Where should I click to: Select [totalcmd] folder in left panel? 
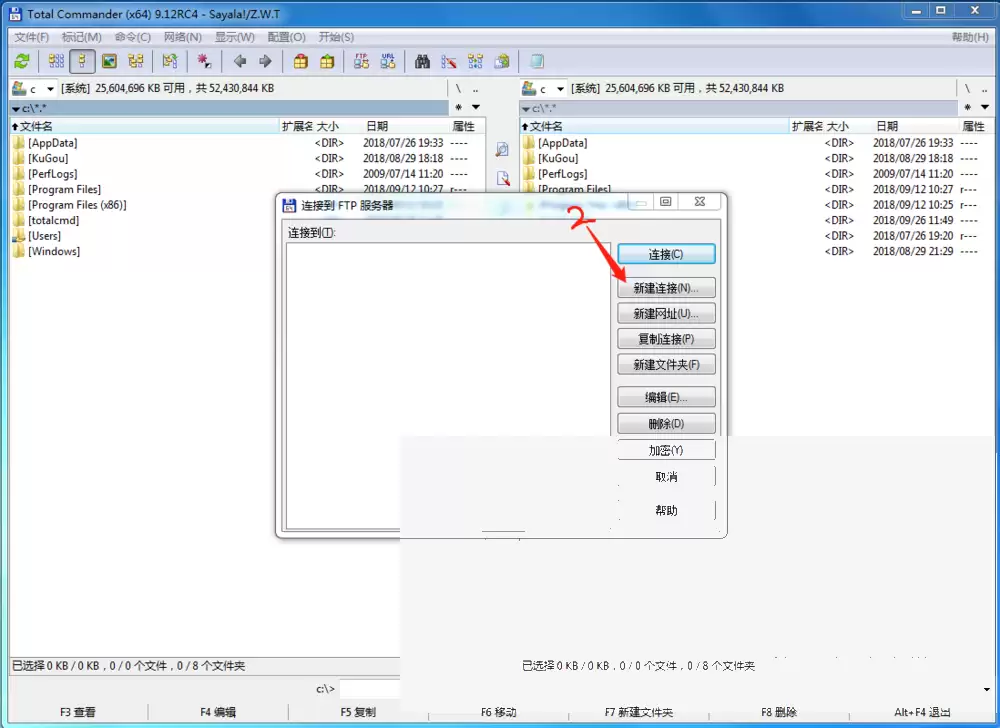[53, 221]
